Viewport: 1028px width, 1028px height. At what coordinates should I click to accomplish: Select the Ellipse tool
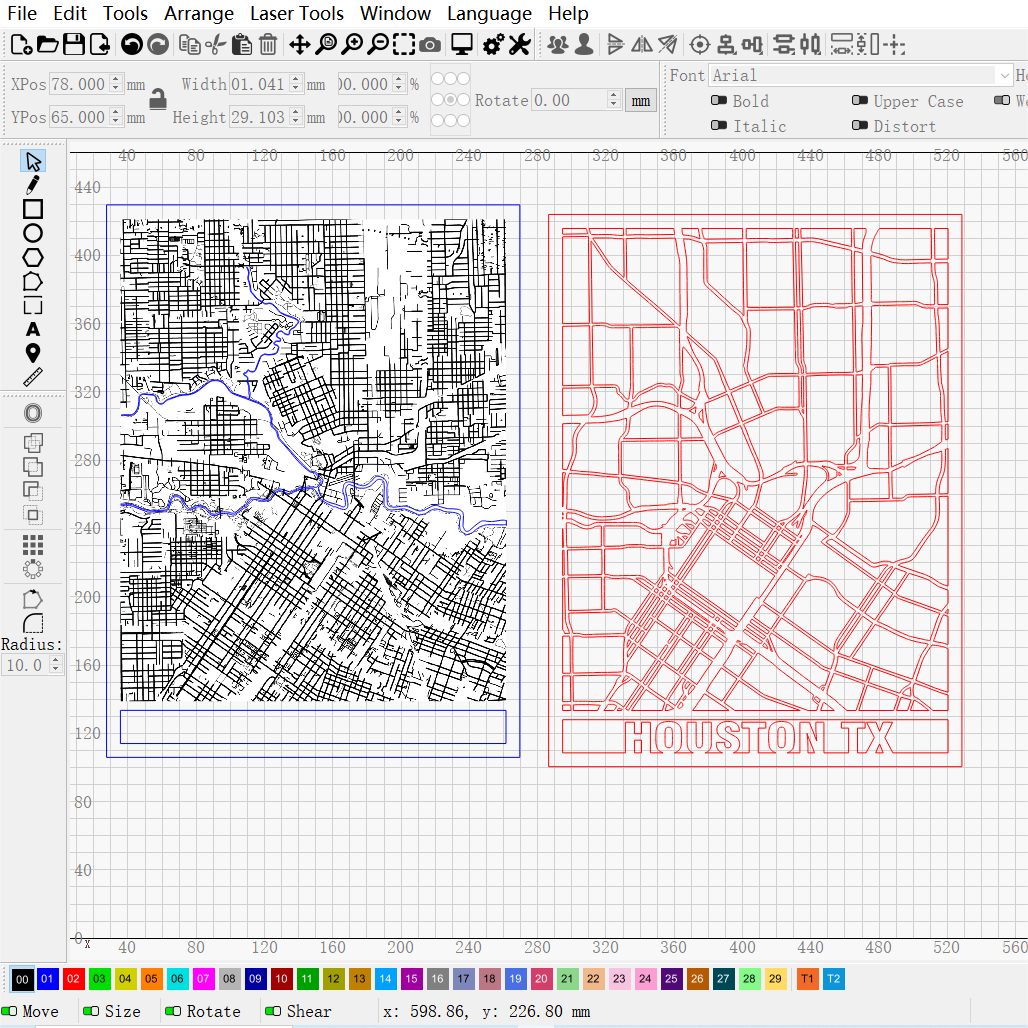click(x=33, y=232)
